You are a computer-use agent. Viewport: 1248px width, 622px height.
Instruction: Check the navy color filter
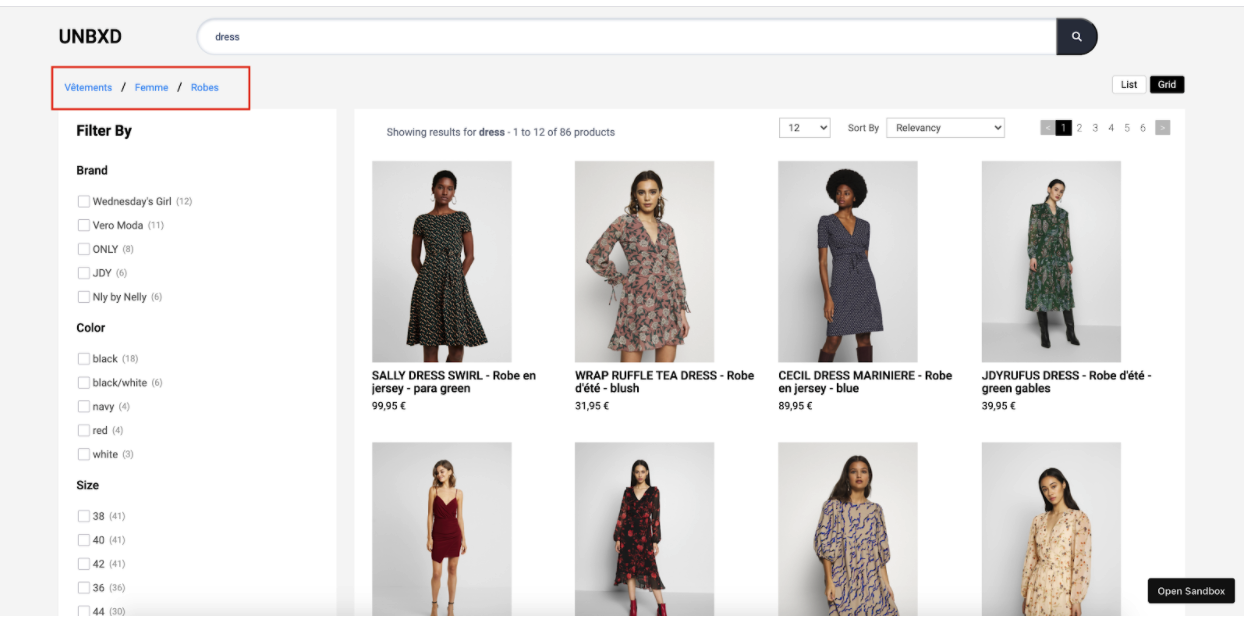coord(84,406)
